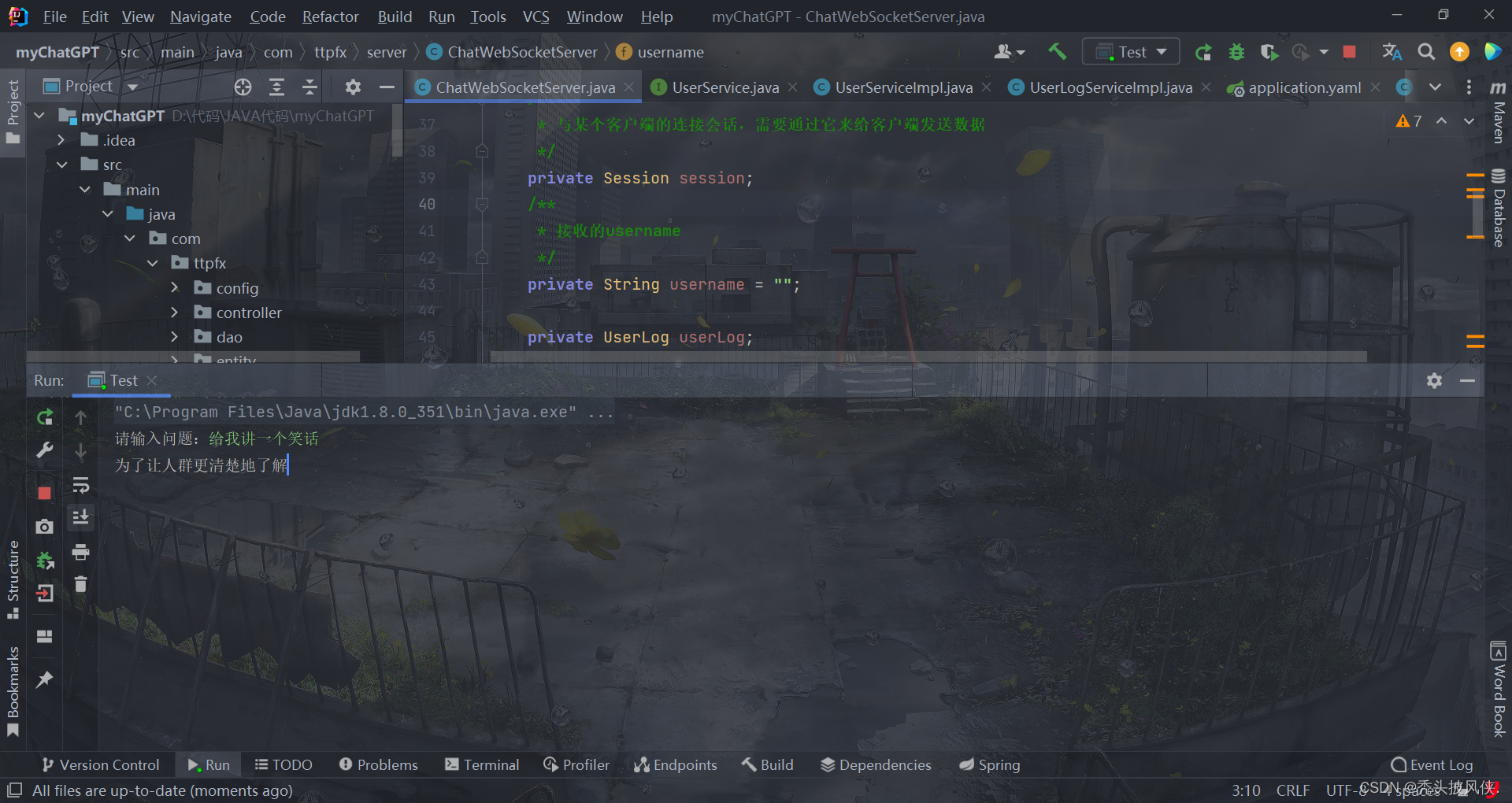
Task: Switch to UserService.java tab
Action: [x=725, y=87]
